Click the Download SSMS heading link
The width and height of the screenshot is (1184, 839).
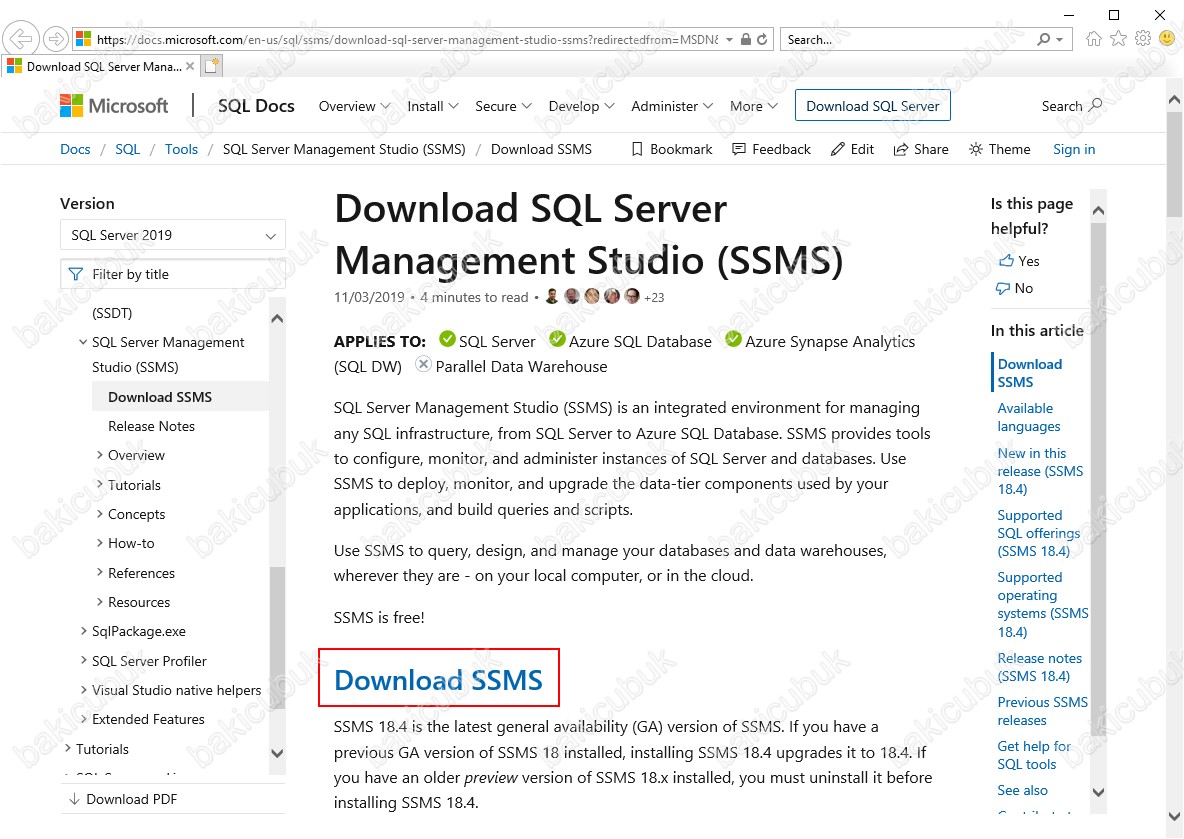click(438, 680)
